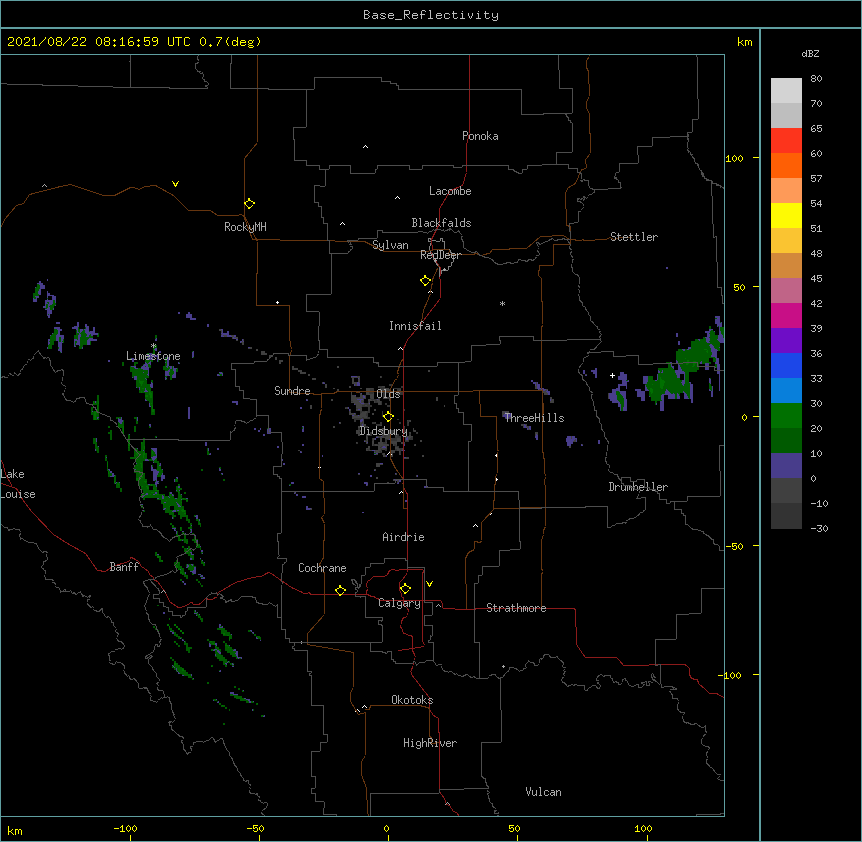Click the white asterisk above Limestone label

point(154,346)
